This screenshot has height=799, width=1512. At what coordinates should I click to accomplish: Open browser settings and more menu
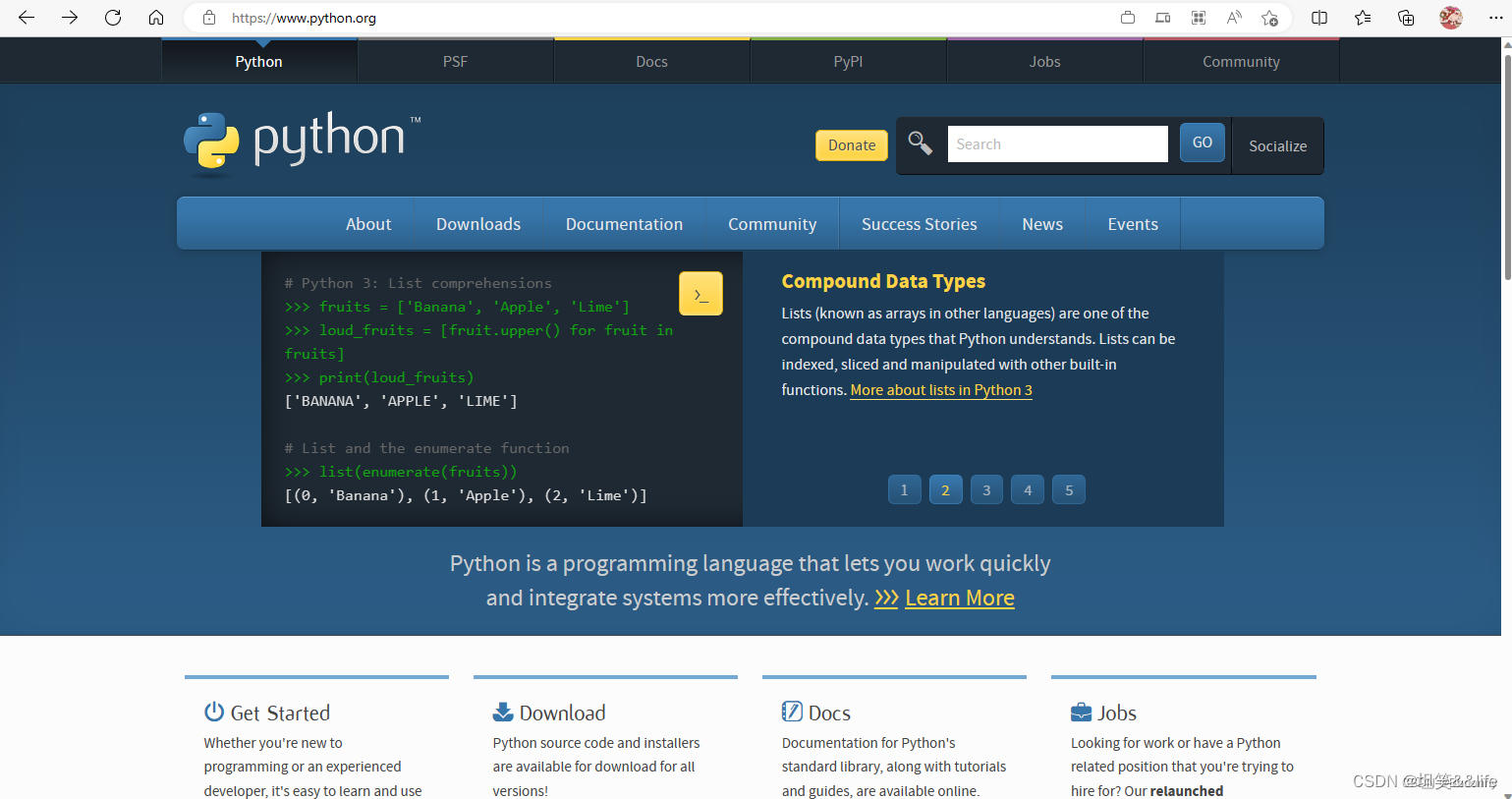pos(1494,18)
